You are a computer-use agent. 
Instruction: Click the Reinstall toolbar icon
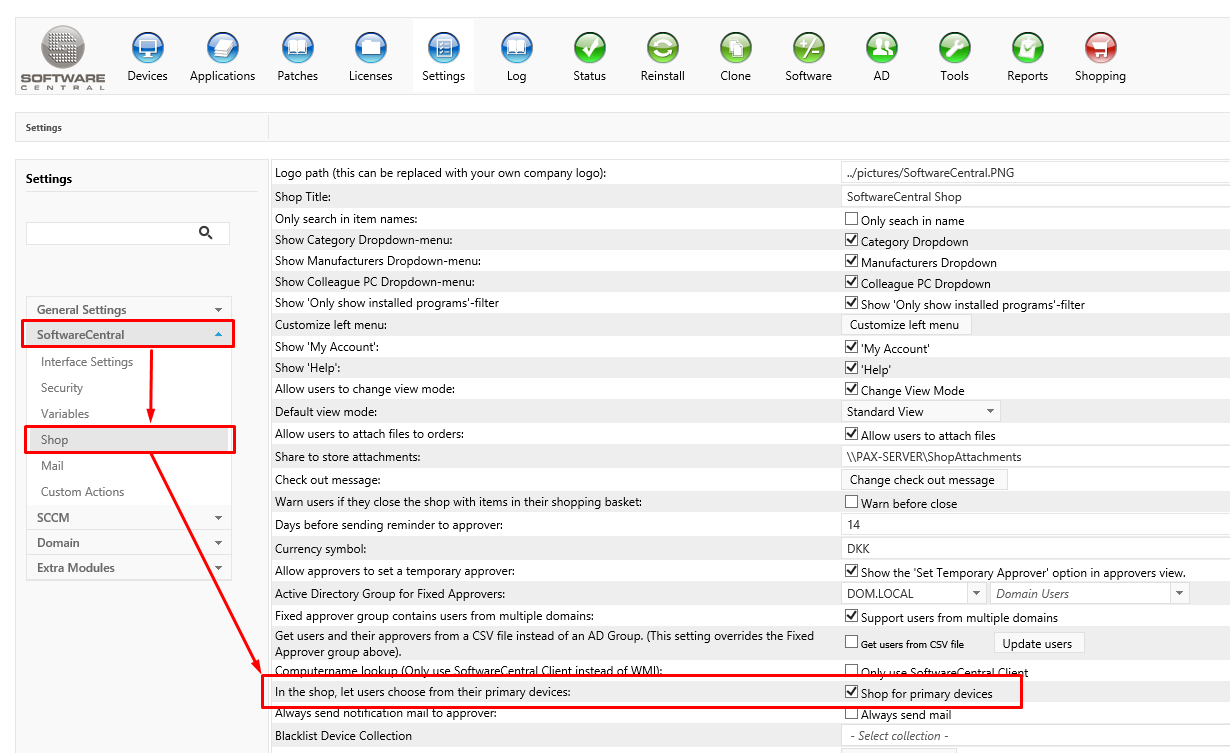662,48
